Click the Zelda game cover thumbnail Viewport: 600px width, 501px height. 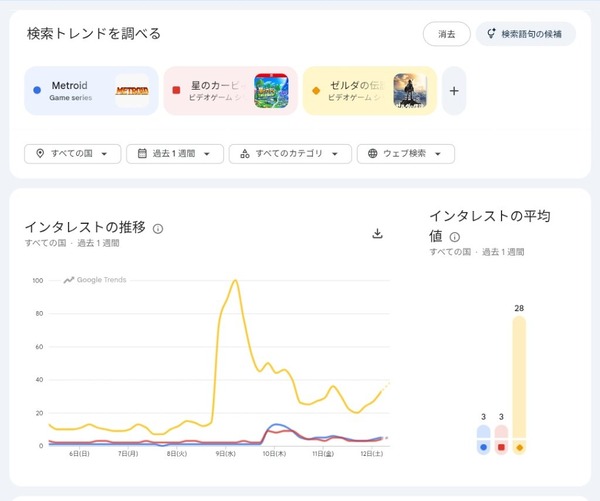click(x=410, y=91)
